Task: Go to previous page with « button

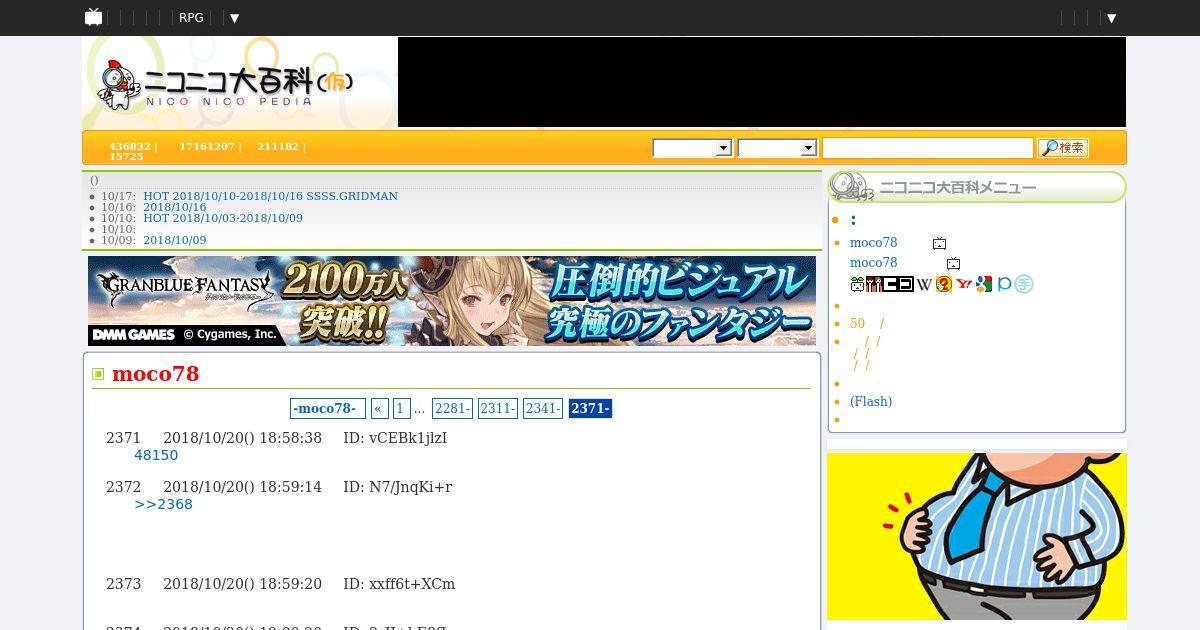Action: (379, 408)
